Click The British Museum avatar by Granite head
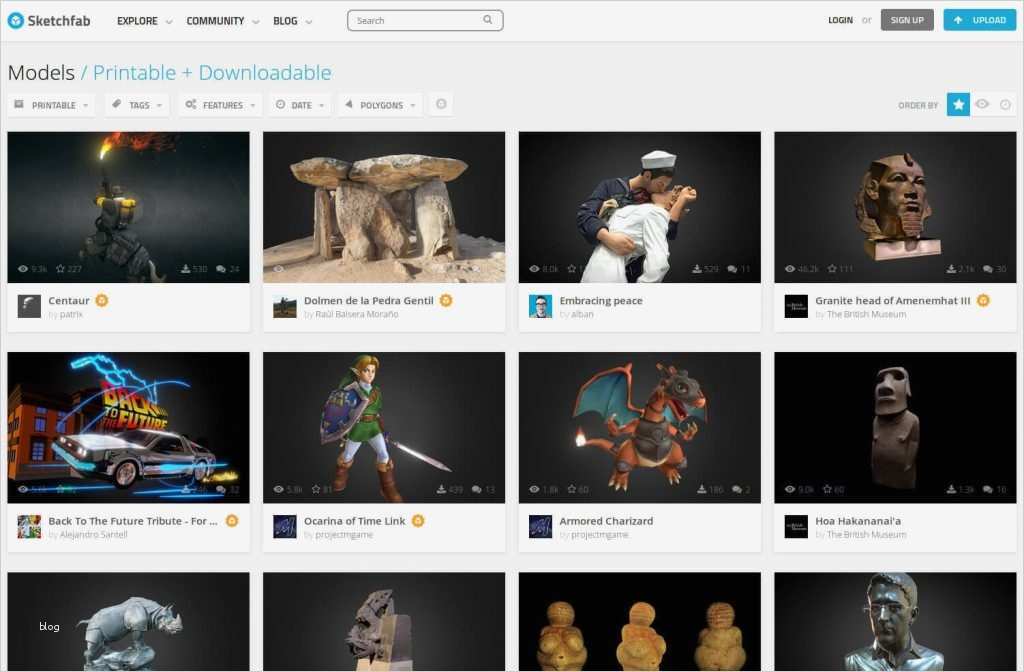The width and height of the screenshot is (1024, 672). click(x=796, y=306)
